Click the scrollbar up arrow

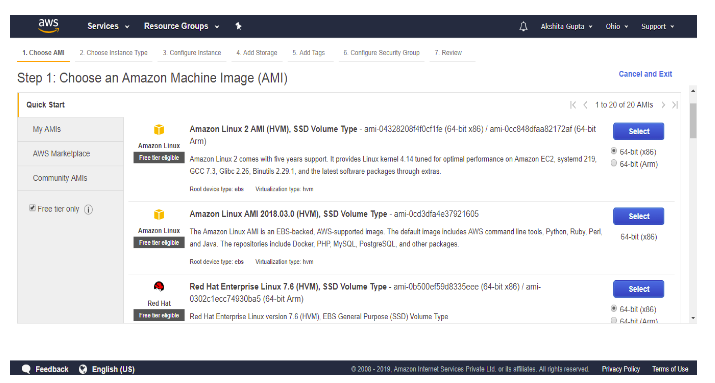click(x=693, y=91)
